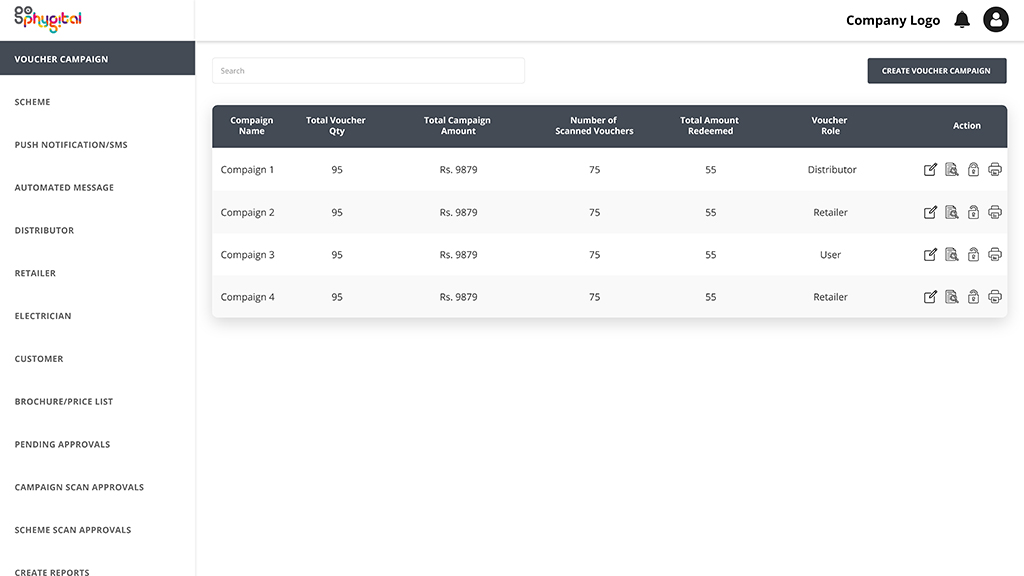Go to Push Notification/SMS section
The width and height of the screenshot is (1024, 576).
pyautogui.click(x=71, y=145)
